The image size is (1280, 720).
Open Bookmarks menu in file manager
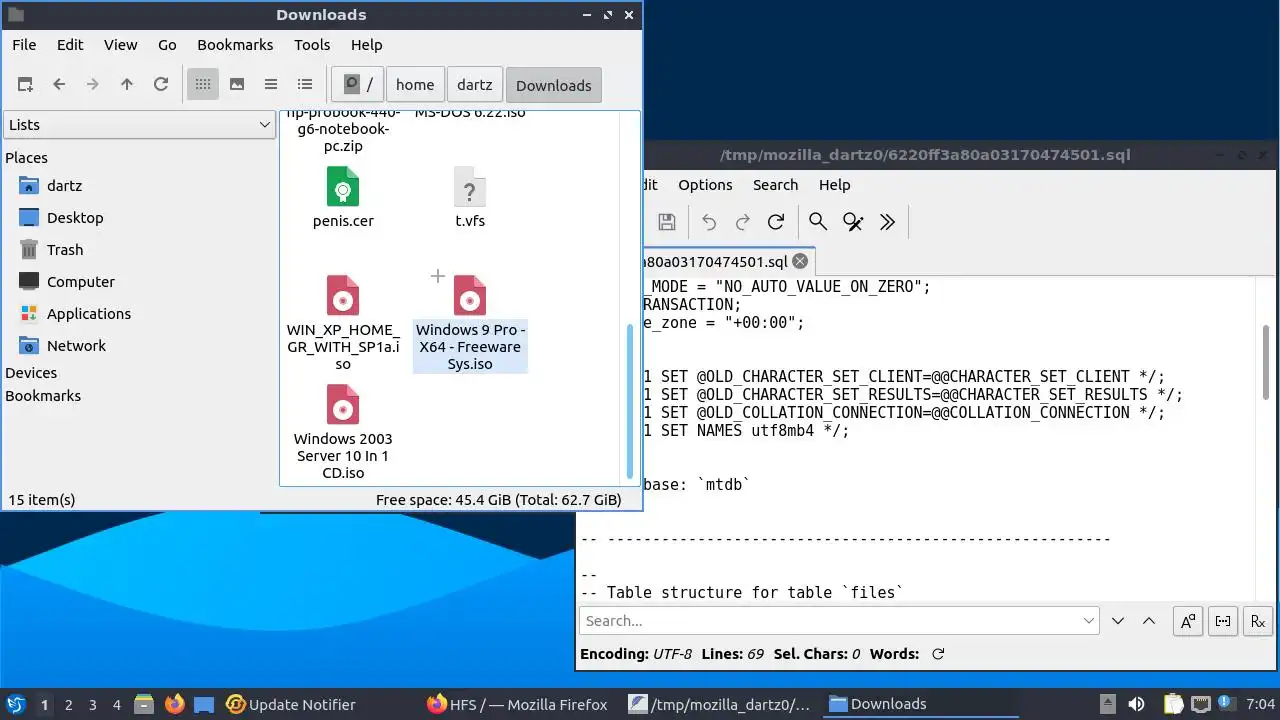235,45
